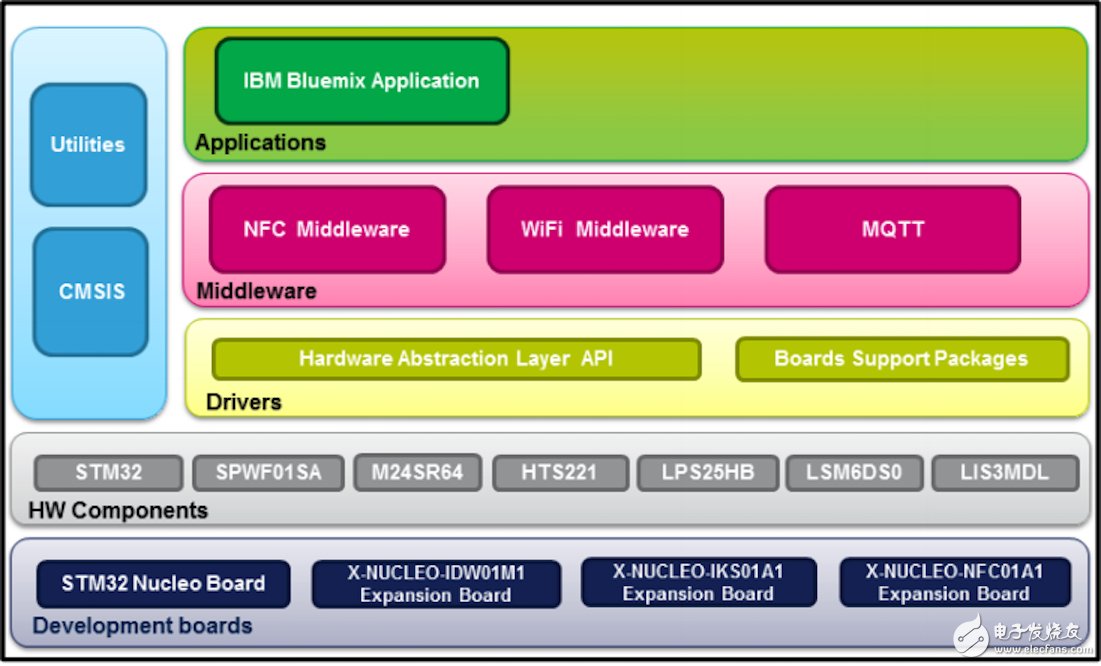Select the WiFi Middleware block
Image resolution: width=1101 pixels, height=666 pixels.
click(604, 229)
